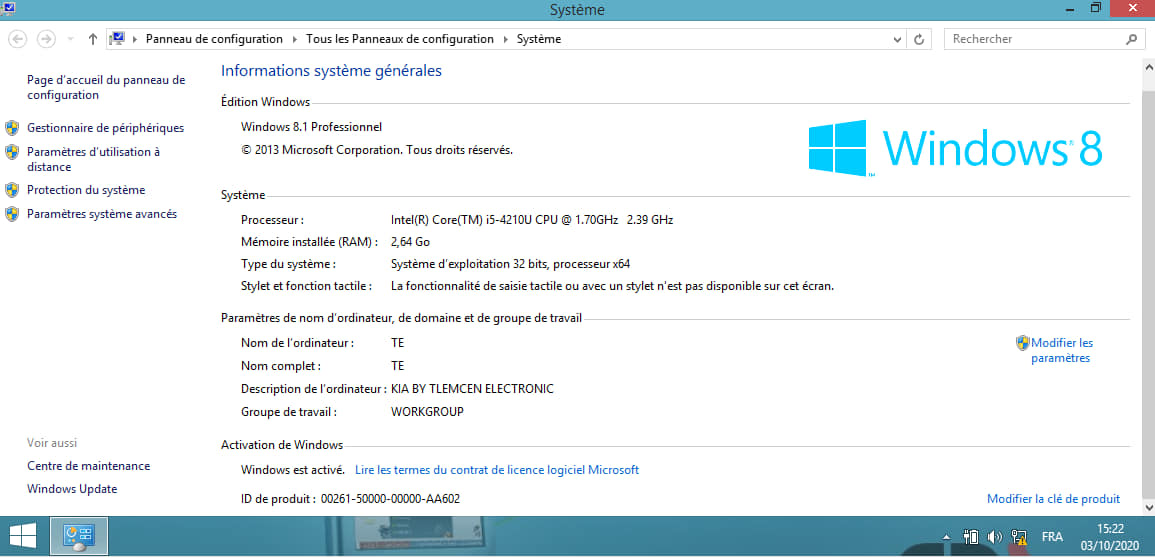
Task: Select description KIA BY TLEMCEN ELECTRONIC
Action: tap(472, 389)
